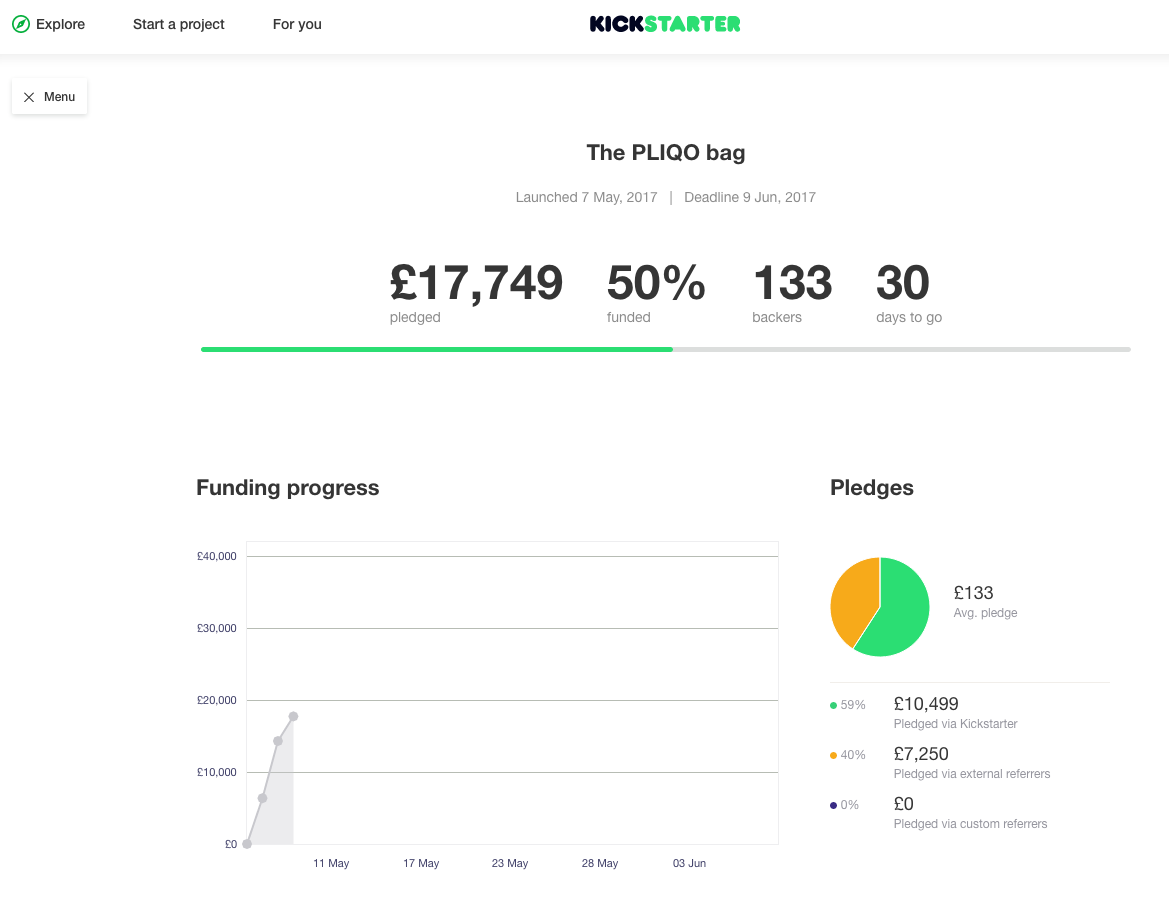Click the purple dot beside 0%
1169x923 pixels.
[x=834, y=805]
